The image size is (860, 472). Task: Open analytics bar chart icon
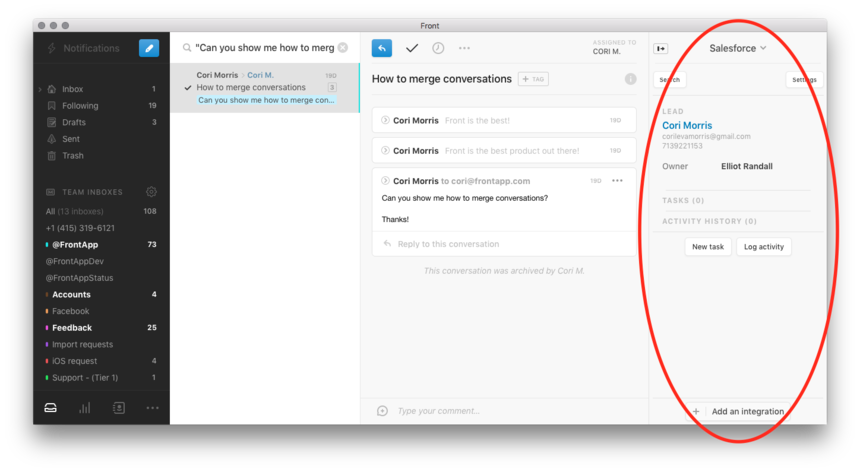pyautogui.click(x=84, y=408)
